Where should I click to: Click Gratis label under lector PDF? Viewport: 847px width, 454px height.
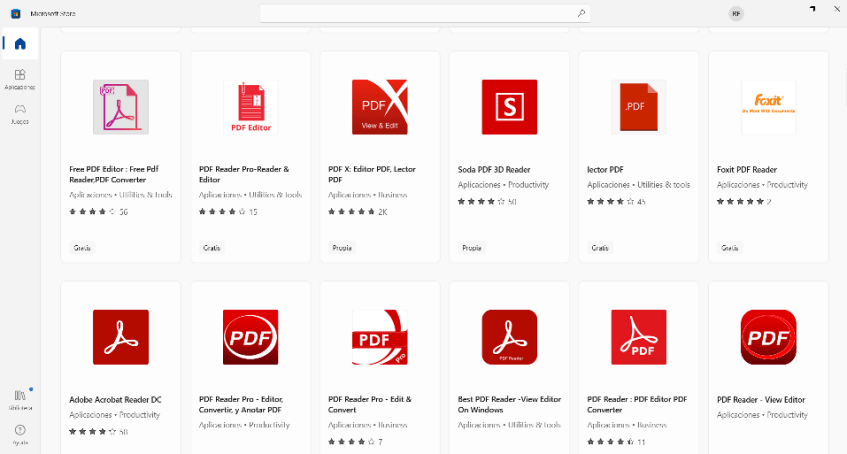tap(600, 247)
